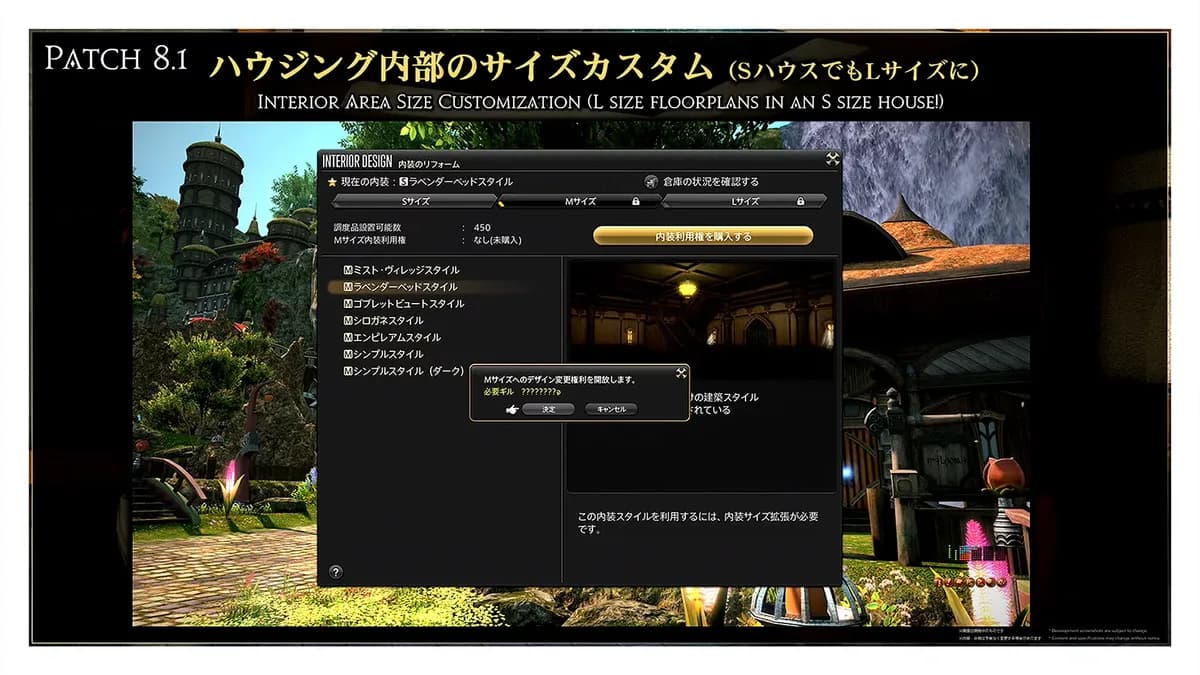Select the Mサイズ tab
The image size is (1200, 675).
click(x=580, y=201)
